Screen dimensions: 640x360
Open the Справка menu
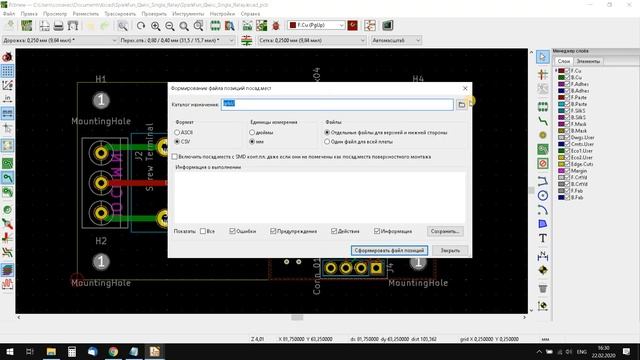click(x=250, y=14)
